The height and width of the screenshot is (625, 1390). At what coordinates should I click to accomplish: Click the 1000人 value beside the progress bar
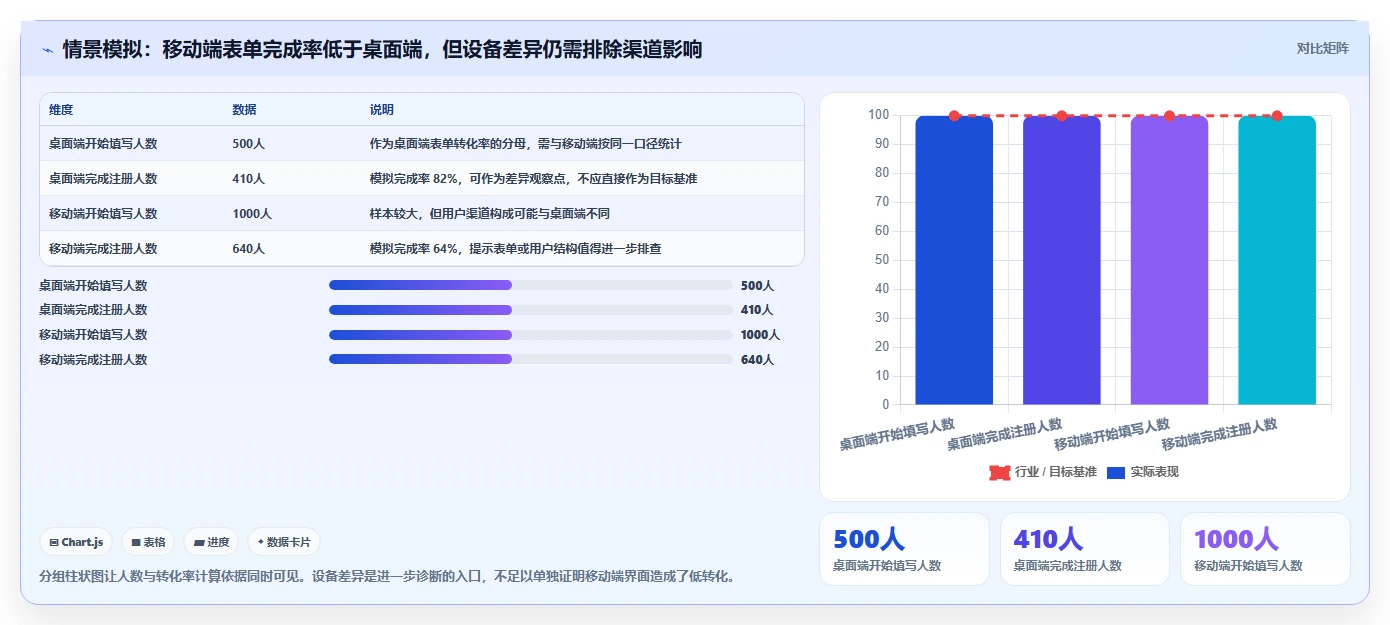(760, 335)
